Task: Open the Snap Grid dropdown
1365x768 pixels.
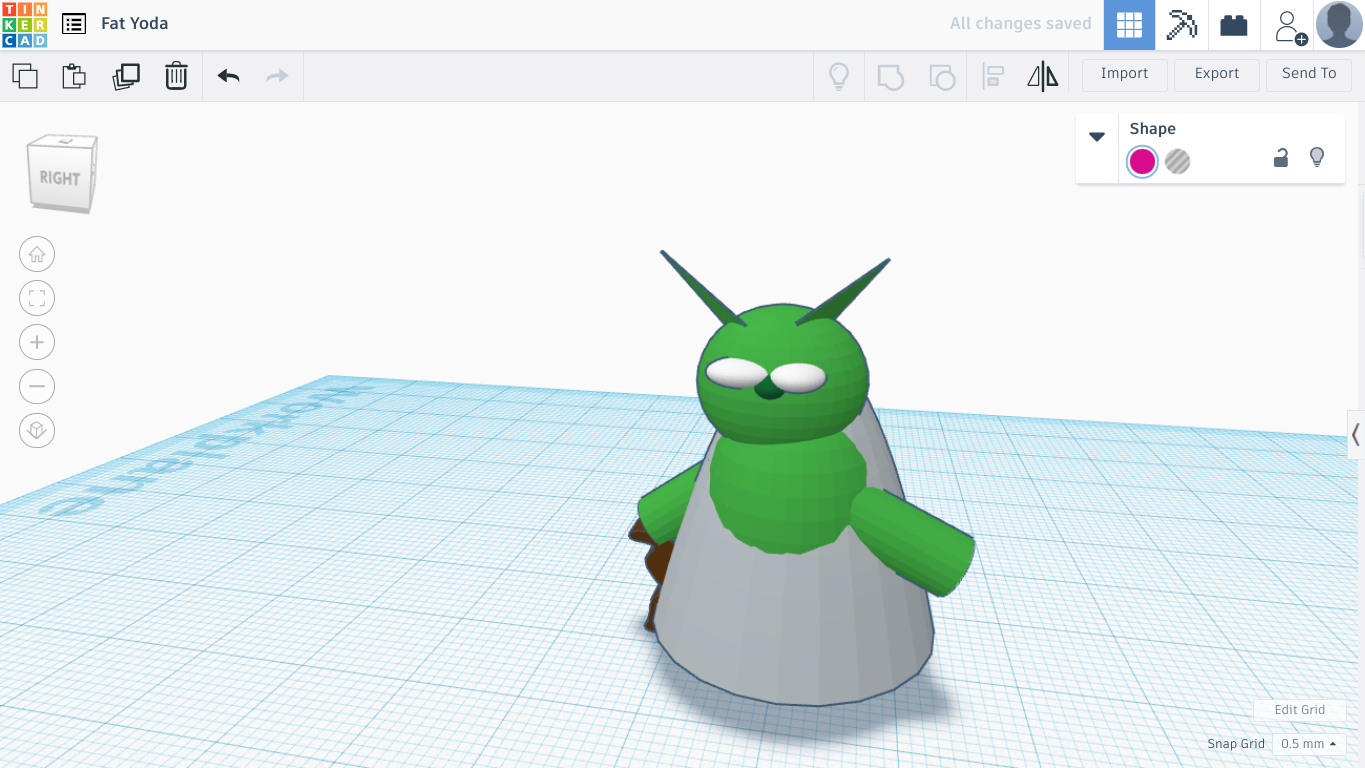Action: (x=1309, y=744)
